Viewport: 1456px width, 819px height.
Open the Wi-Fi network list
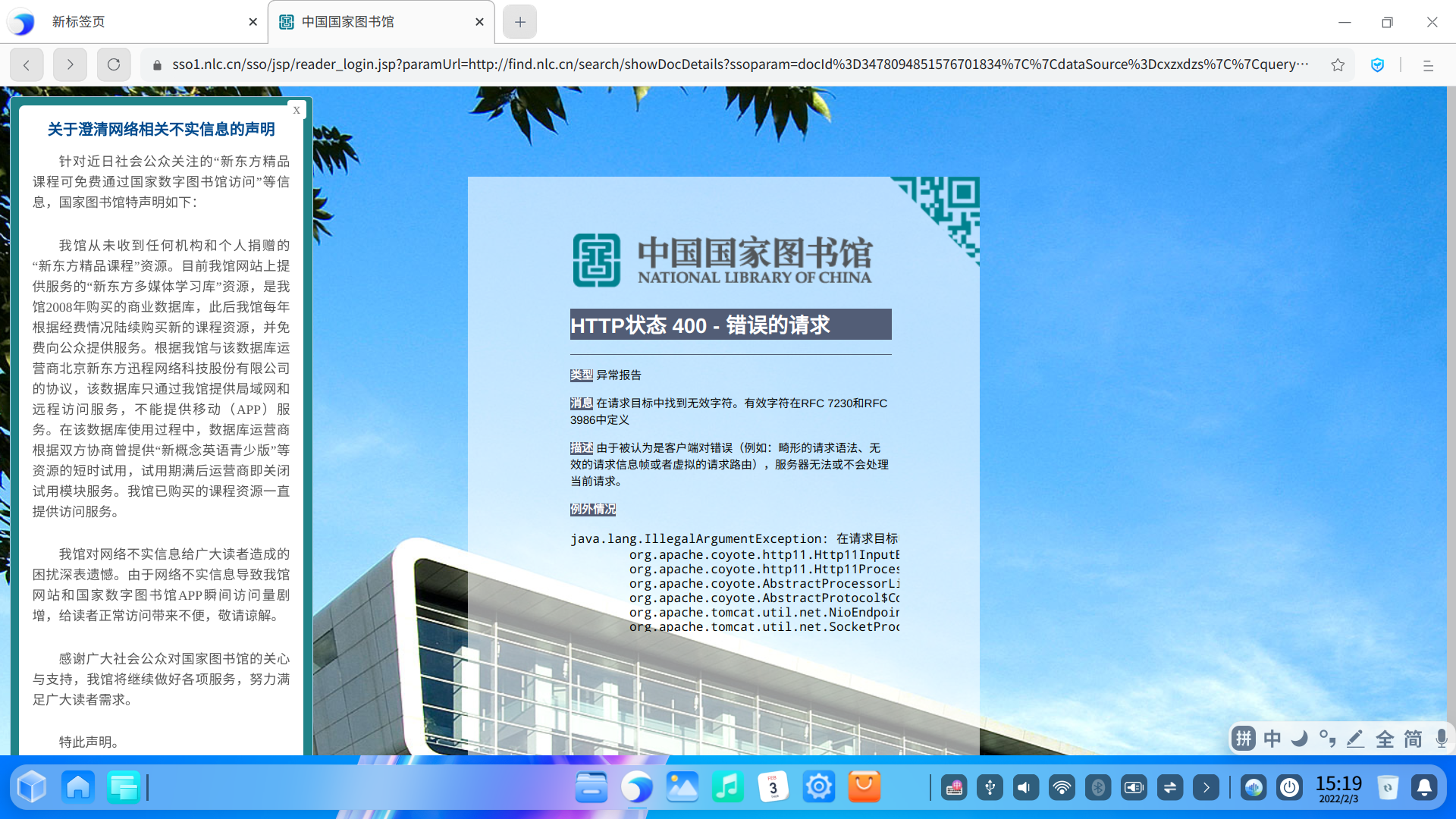click(x=1062, y=788)
